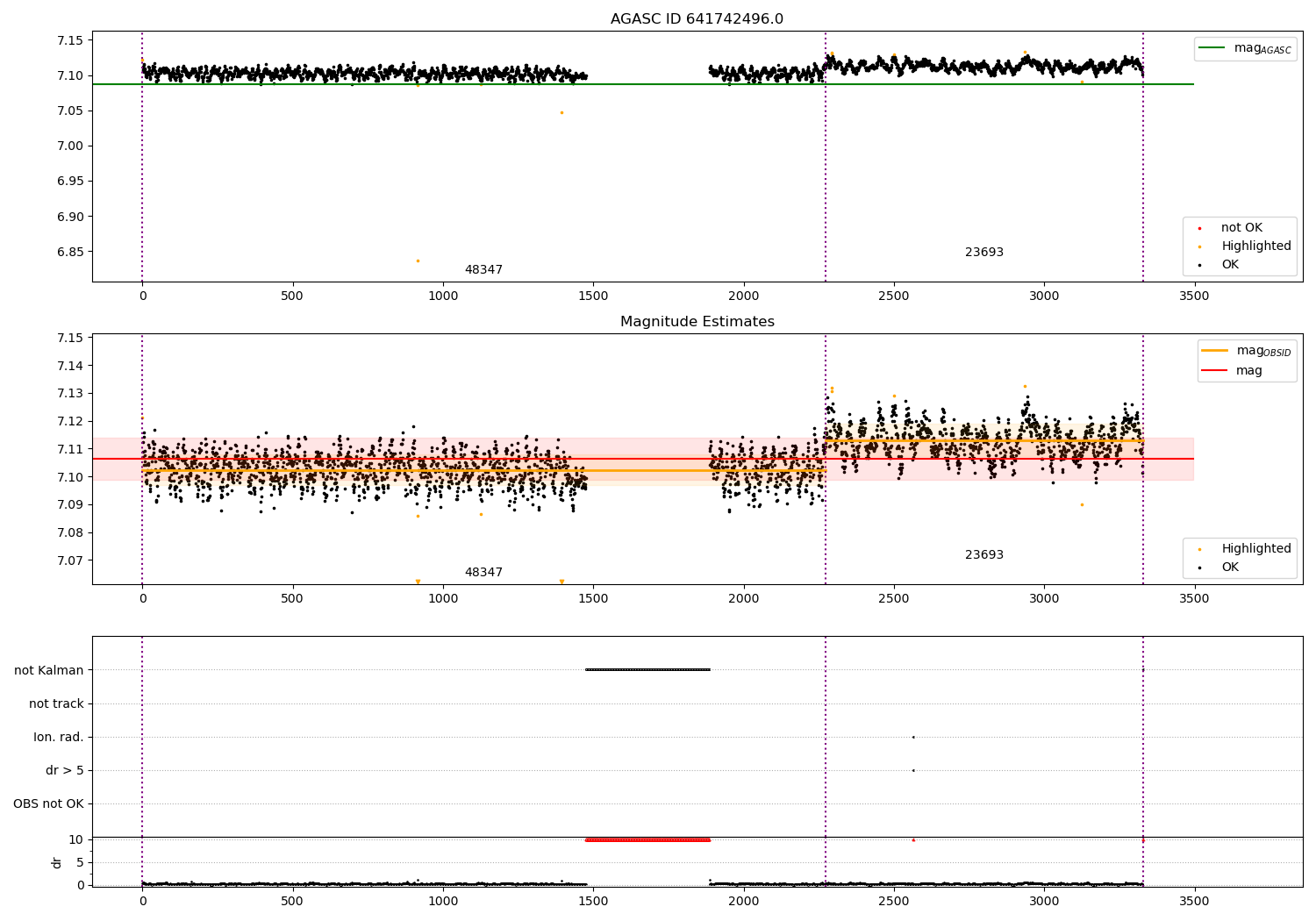The image size is (1316, 921).
Task: Click x-axis tick 3000 in the bottom panel
Action: (1044, 901)
